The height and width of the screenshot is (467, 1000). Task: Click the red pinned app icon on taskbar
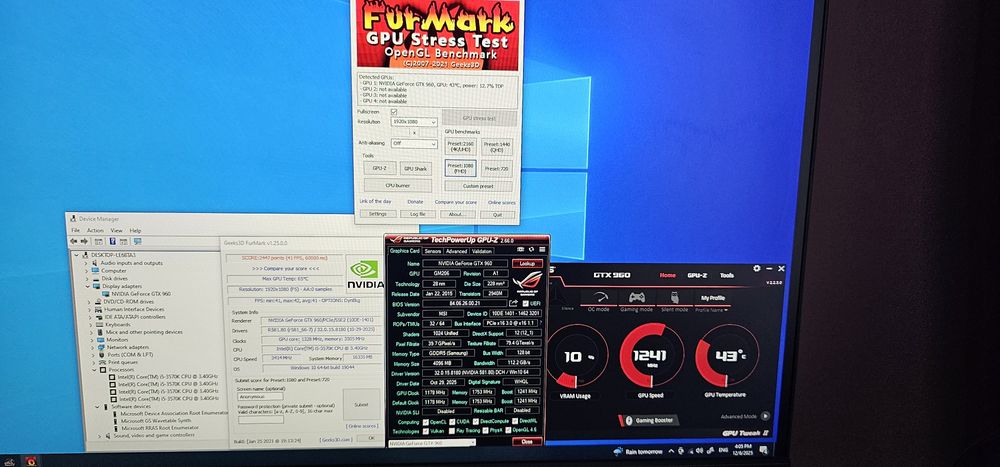pos(31,461)
